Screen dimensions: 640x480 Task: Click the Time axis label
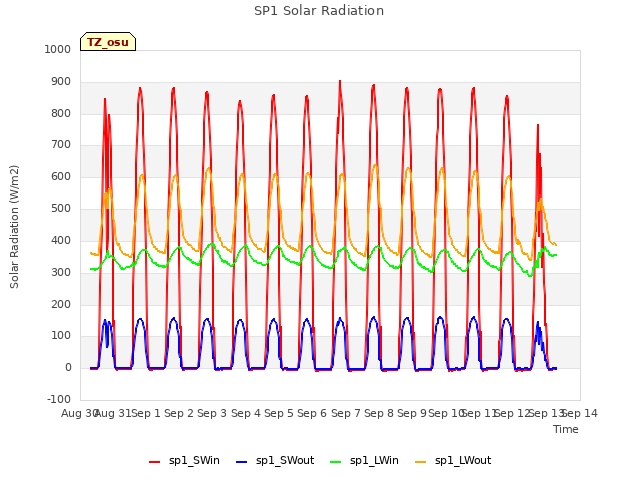coord(566,429)
